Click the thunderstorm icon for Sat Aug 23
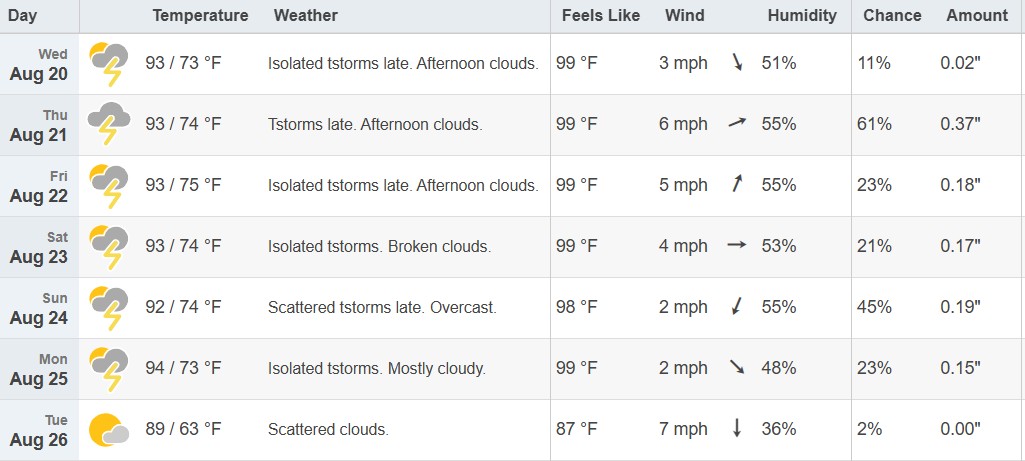This screenshot has width=1025, height=461. pos(109,247)
